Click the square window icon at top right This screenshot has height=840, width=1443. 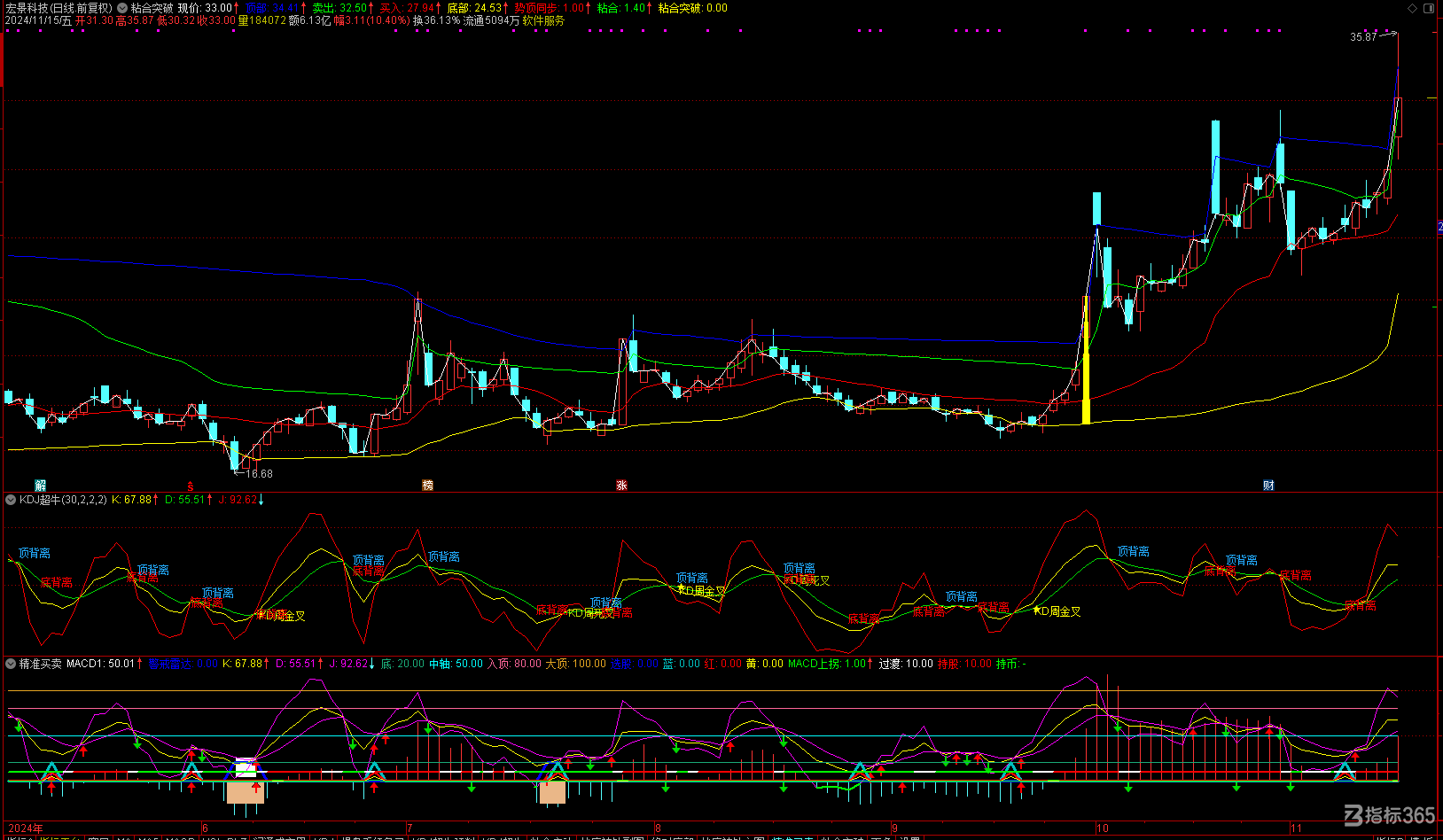[1429, 8]
